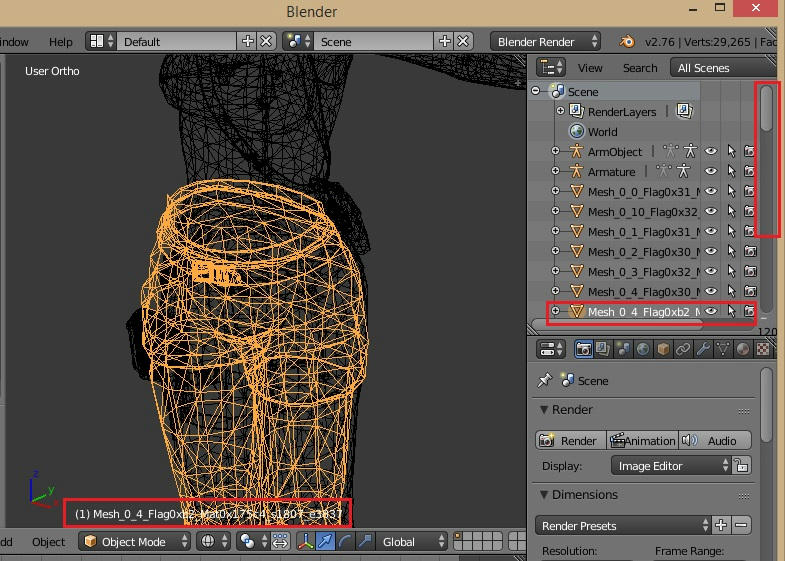Hide ArmObject using its eye icon
Viewport: 785px width, 561px height.
(711, 152)
